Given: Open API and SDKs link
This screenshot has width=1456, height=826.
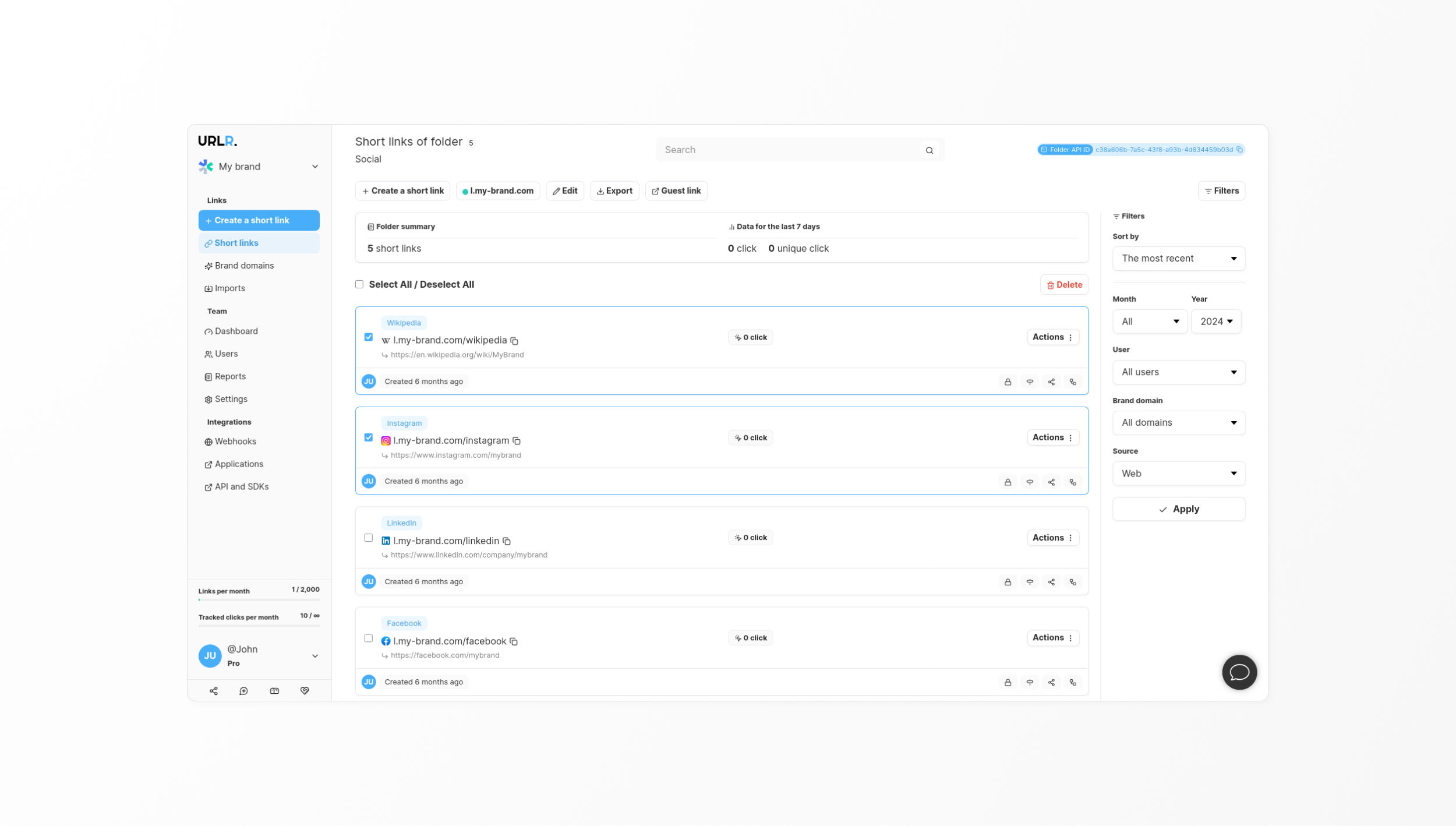Looking at the screenshot, I should (x=259, y=487).
